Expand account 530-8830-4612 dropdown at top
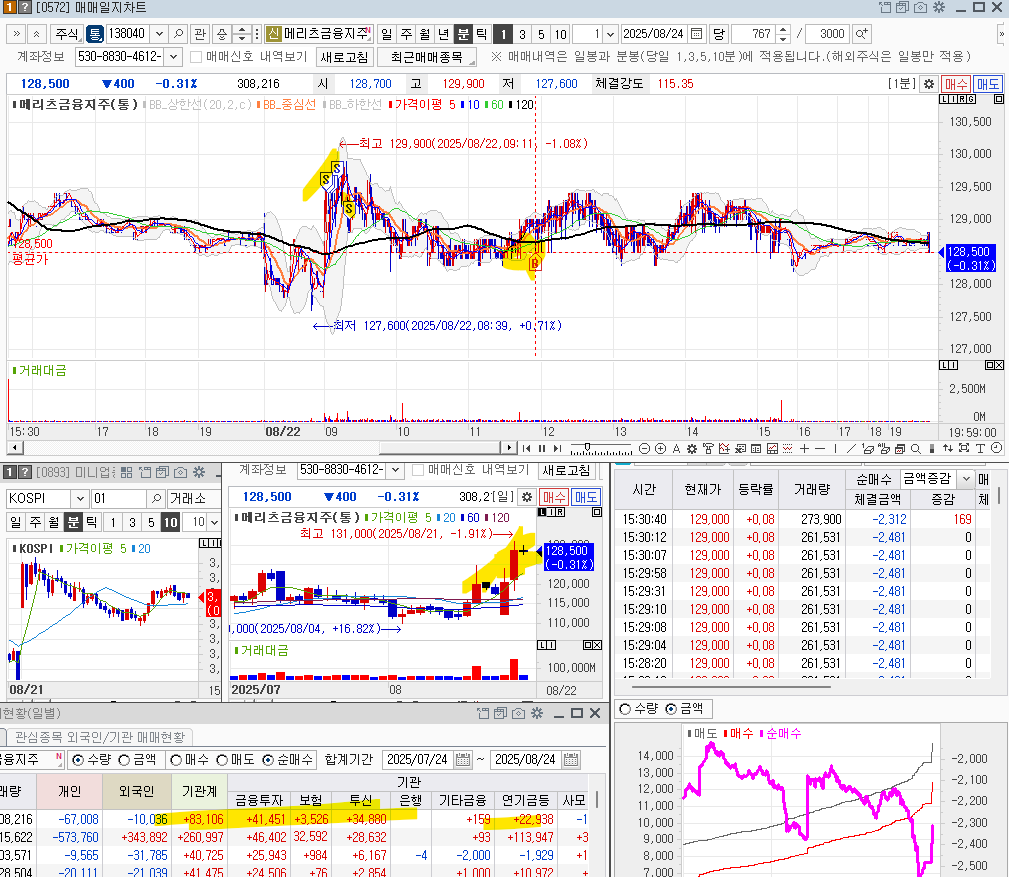The height and width of the screenshot is (877, 1009). pyautogui.click(x=174, y=57)
